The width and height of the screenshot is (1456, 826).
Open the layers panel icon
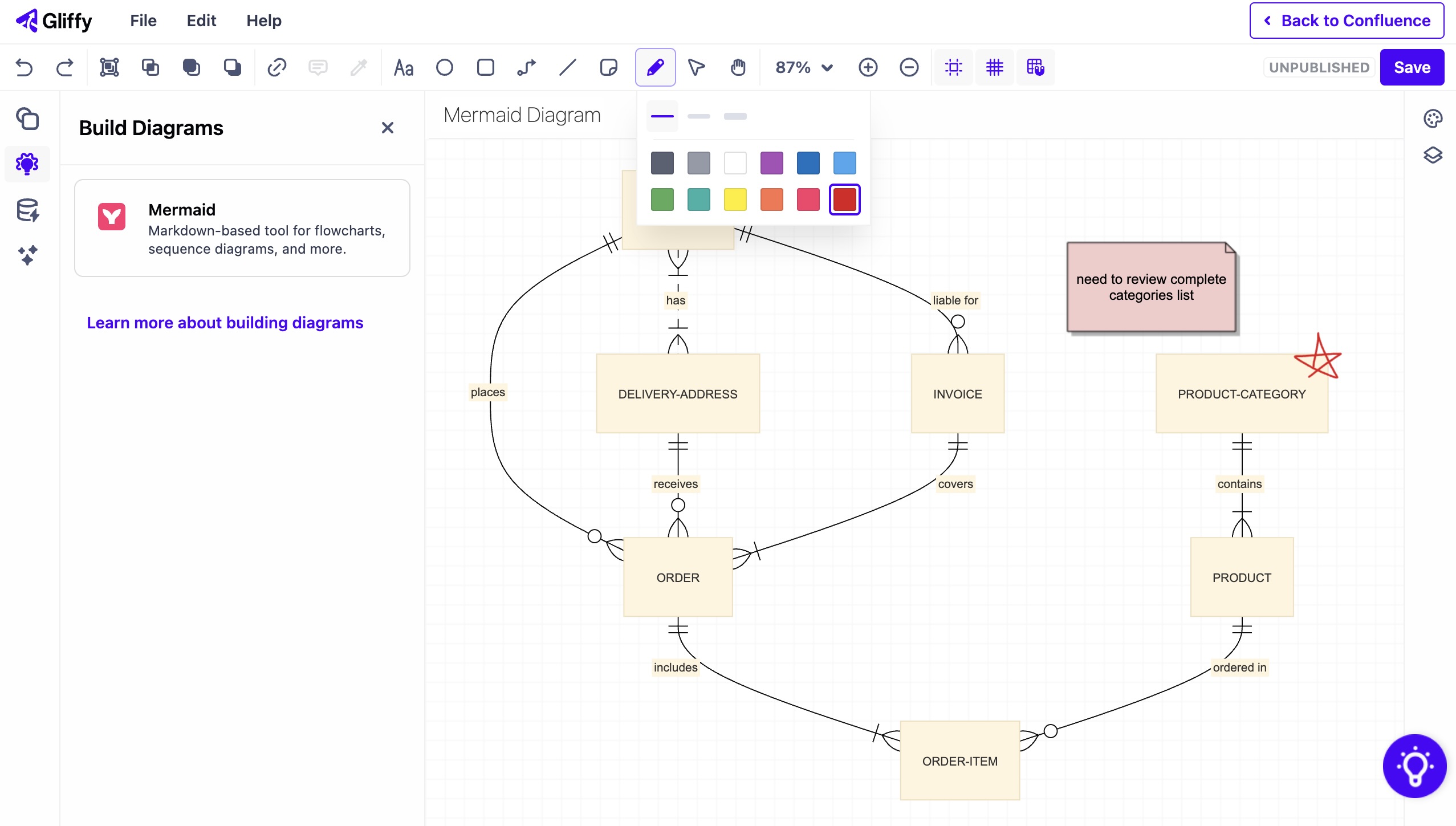(1432, 155)
